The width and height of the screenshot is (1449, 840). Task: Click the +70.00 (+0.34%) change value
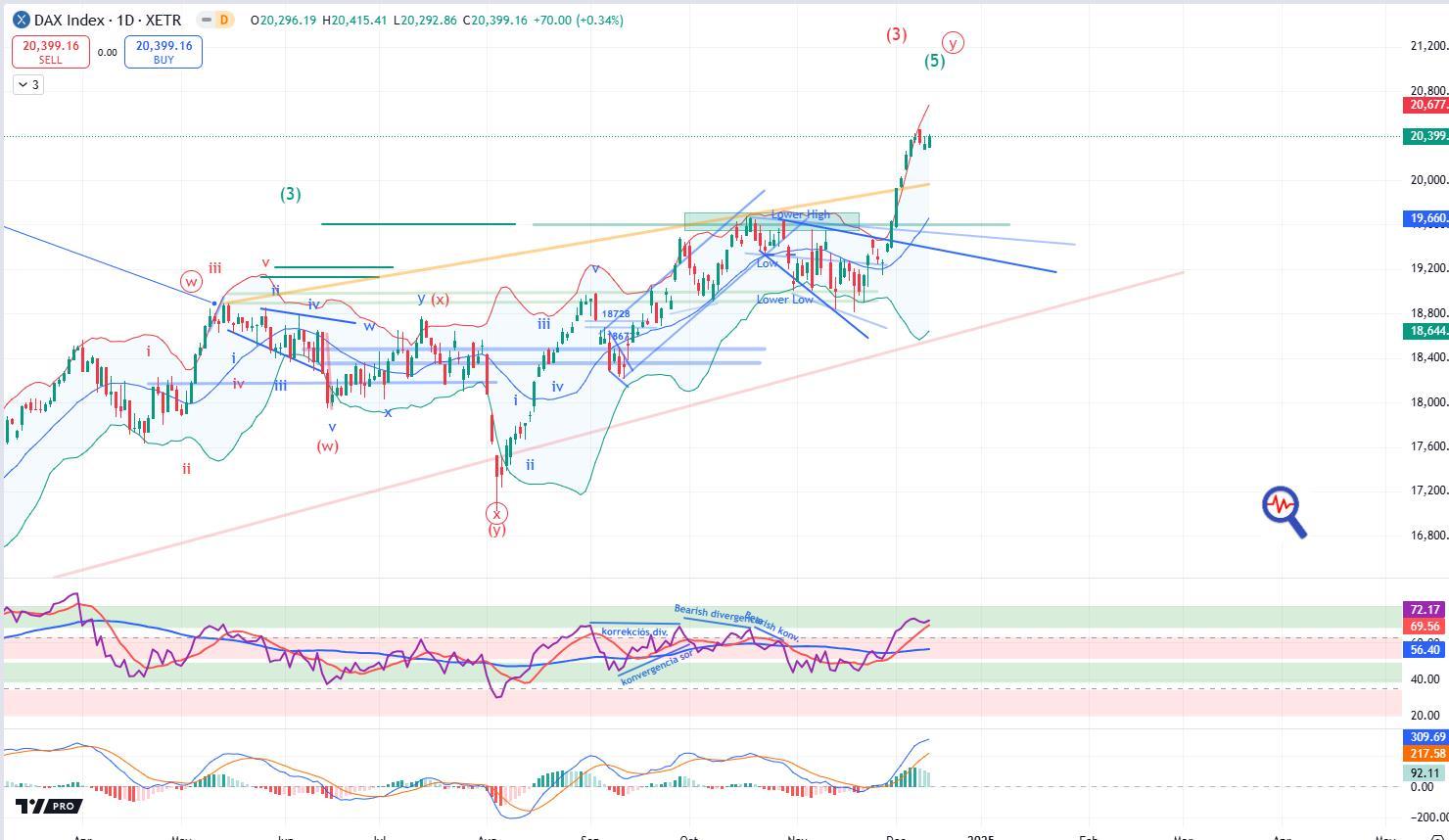pos(578,21)
